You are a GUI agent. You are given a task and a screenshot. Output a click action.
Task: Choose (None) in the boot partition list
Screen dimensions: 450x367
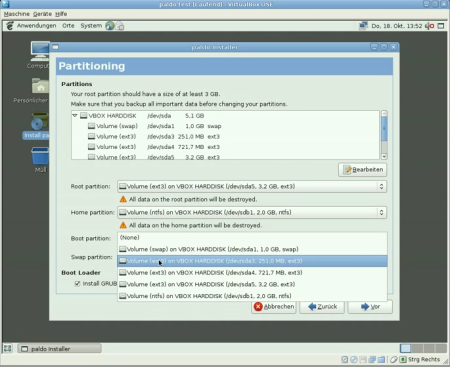(252, 238)
